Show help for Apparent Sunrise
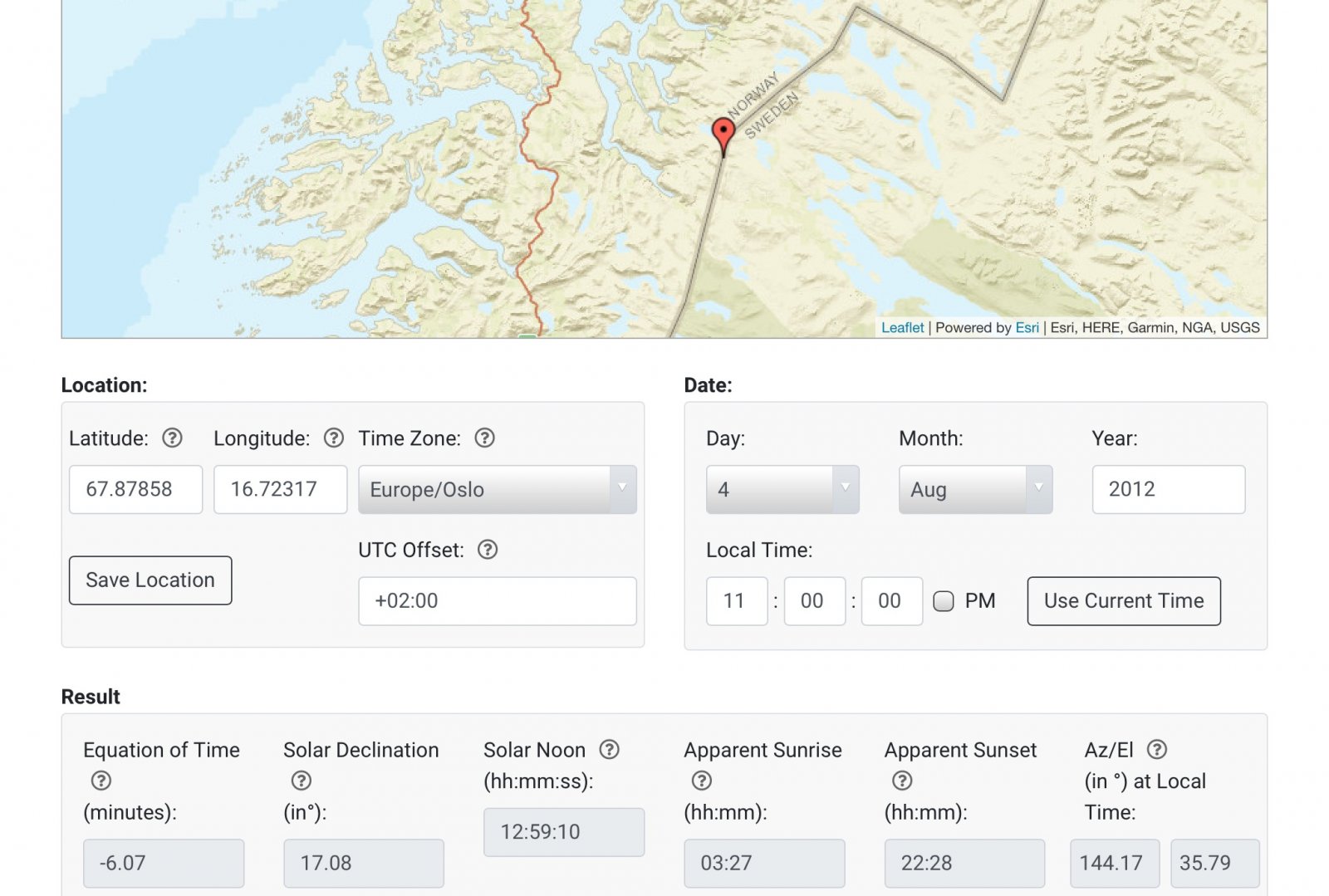 (702, 781)
